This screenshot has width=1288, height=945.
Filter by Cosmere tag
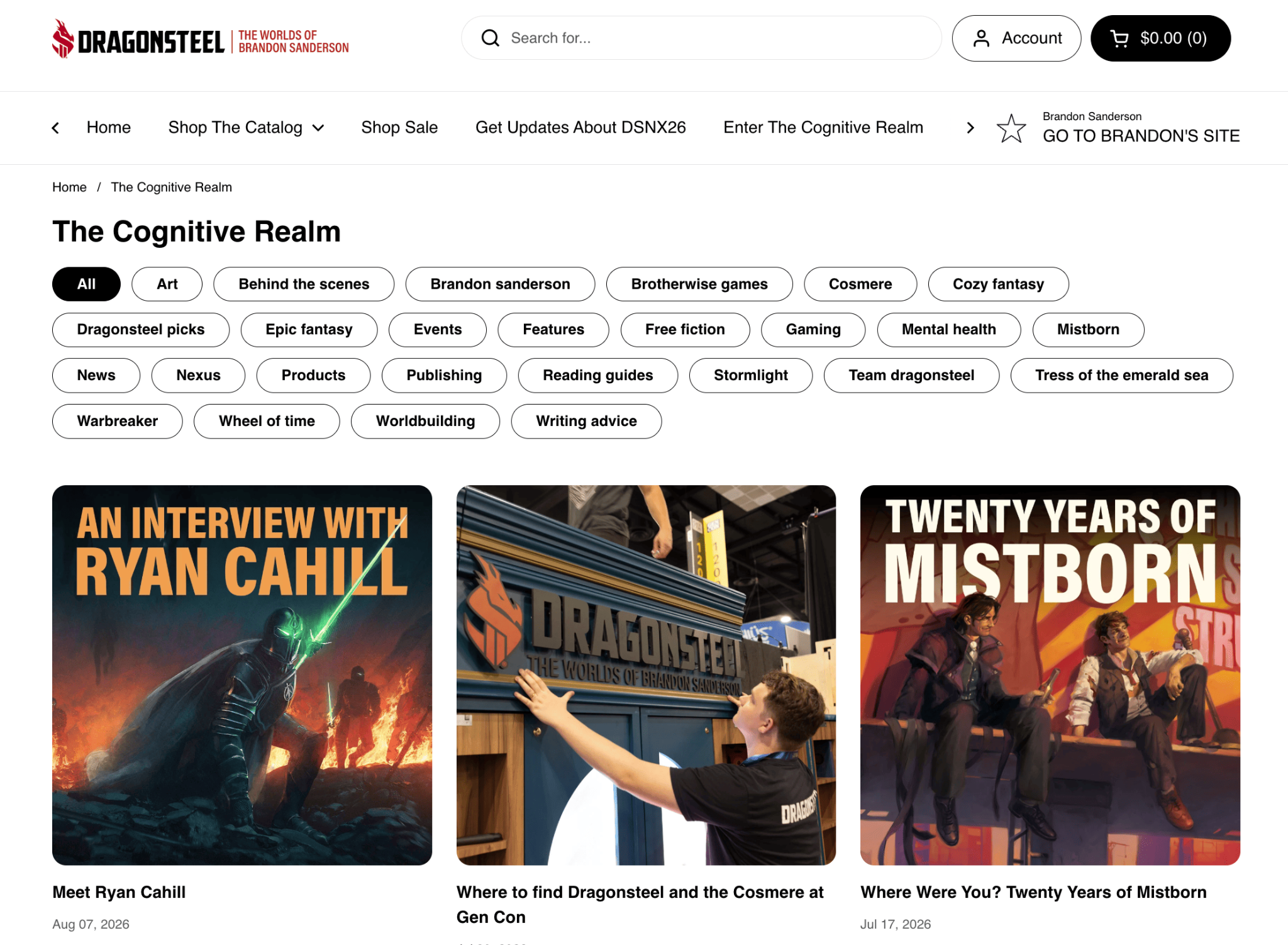coord(860,284)
